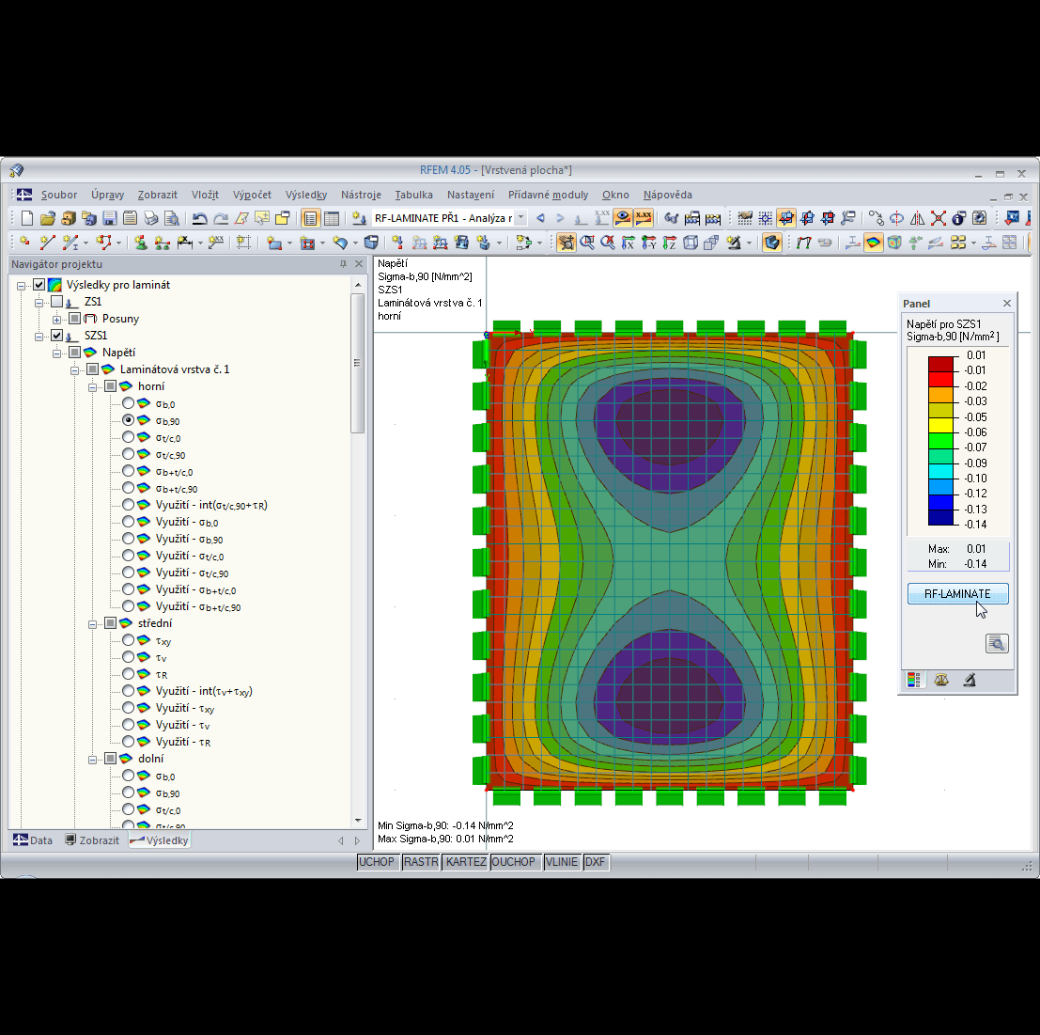Select the σb,0 radio under horní
1040x1035 pixels.
coord(128,403)
